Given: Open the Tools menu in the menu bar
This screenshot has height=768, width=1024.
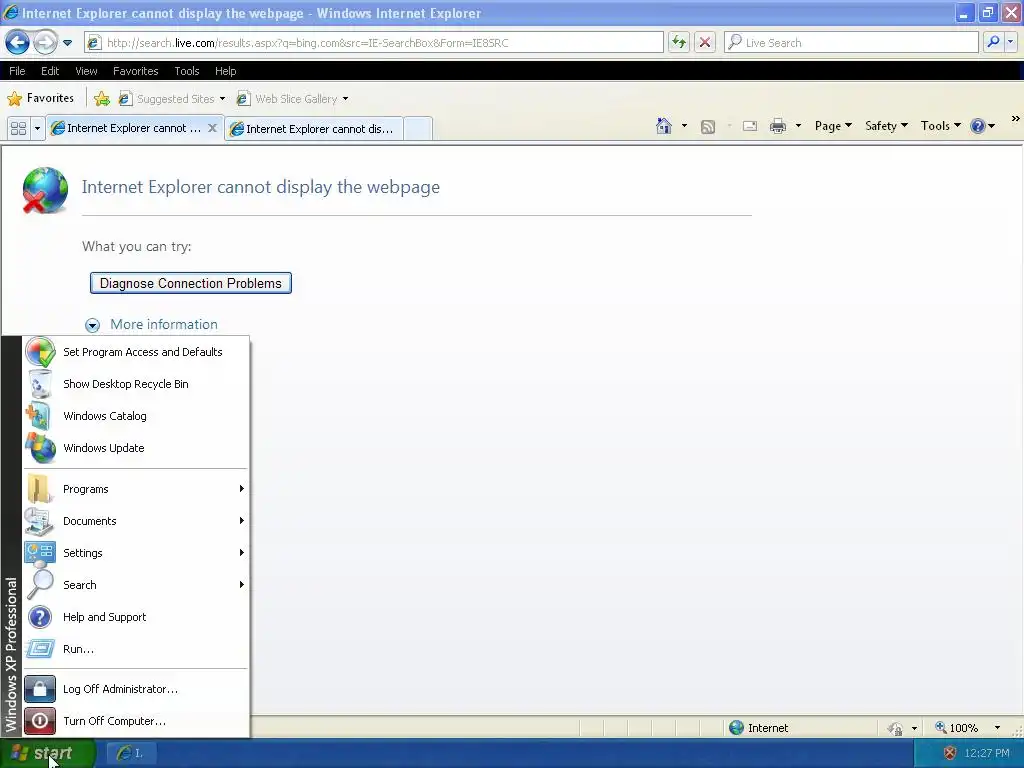Looking at the screenshot, I should [187, 71].
